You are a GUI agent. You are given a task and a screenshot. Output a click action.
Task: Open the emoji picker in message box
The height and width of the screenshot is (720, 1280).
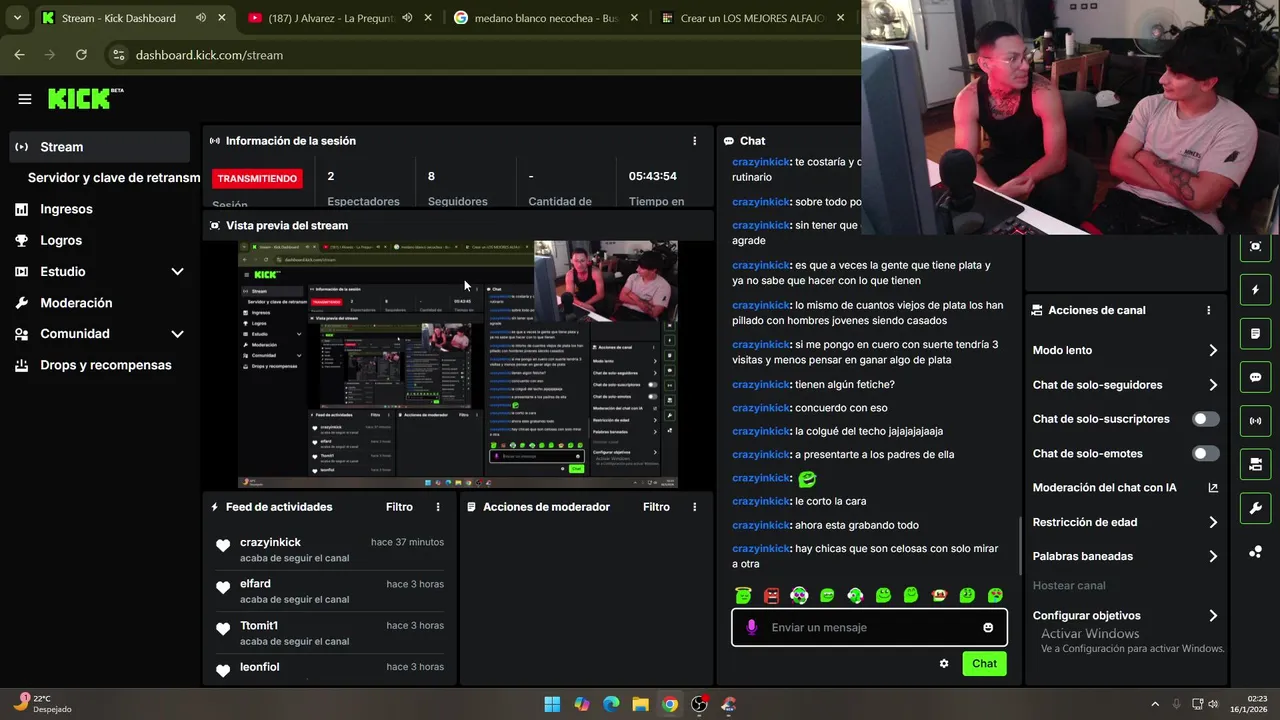988,627
